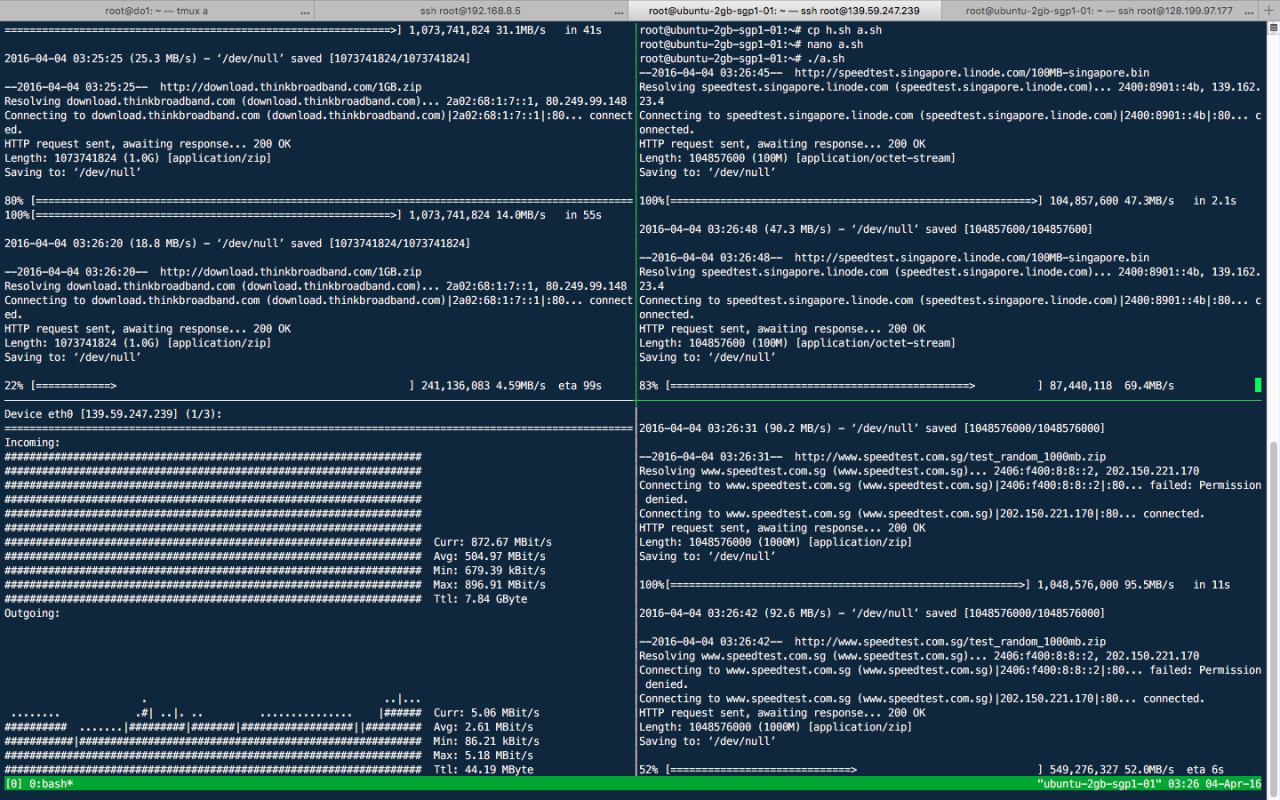Switch to the 'ssh root@128.199.97.177' tab
This screenshot has height=800, width=1280.
1099,10
